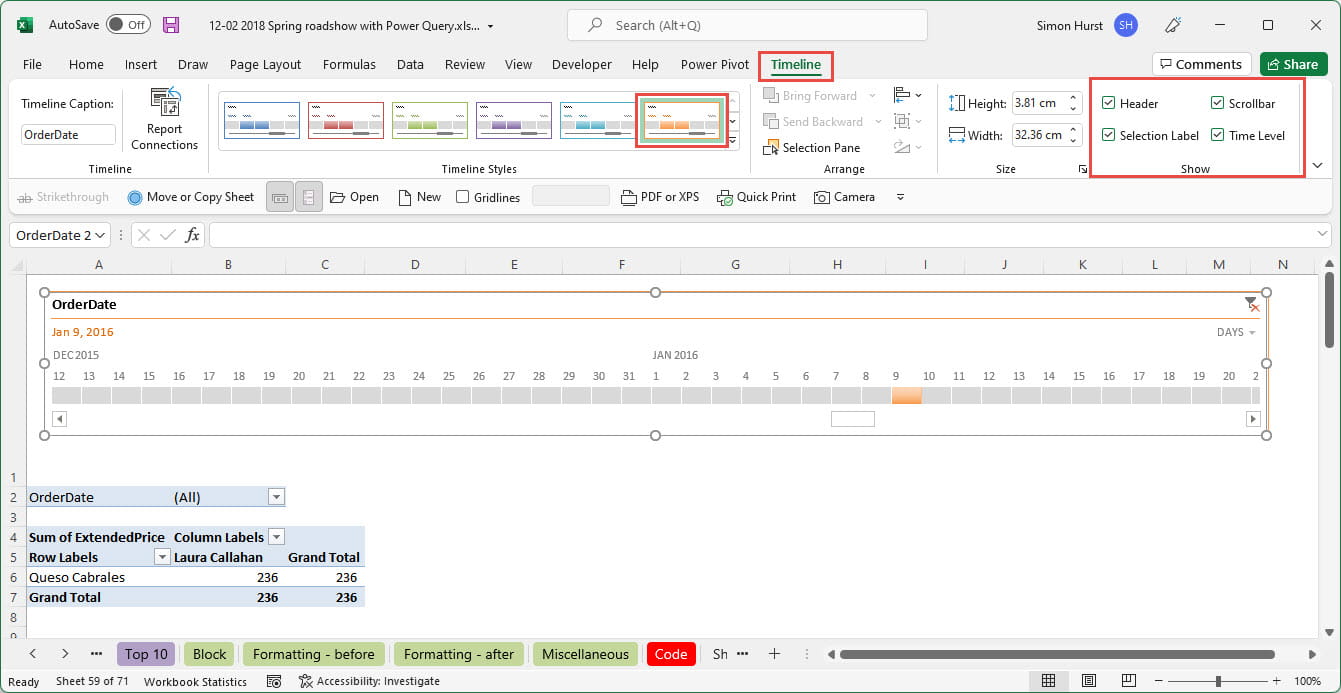Open the DAYS time level dropdown

[1236, 332]
